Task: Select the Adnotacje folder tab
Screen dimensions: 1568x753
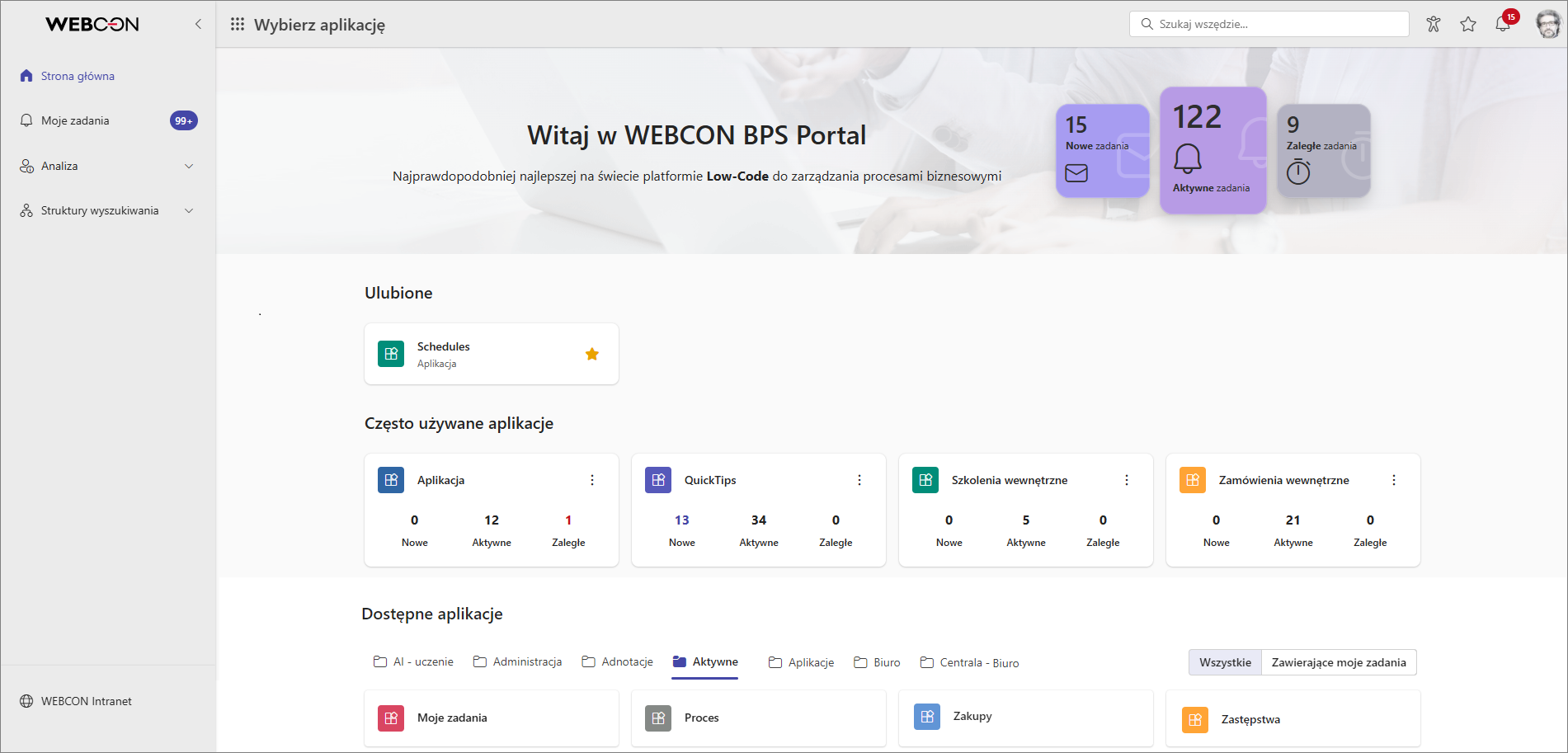Action: (618, 662)
